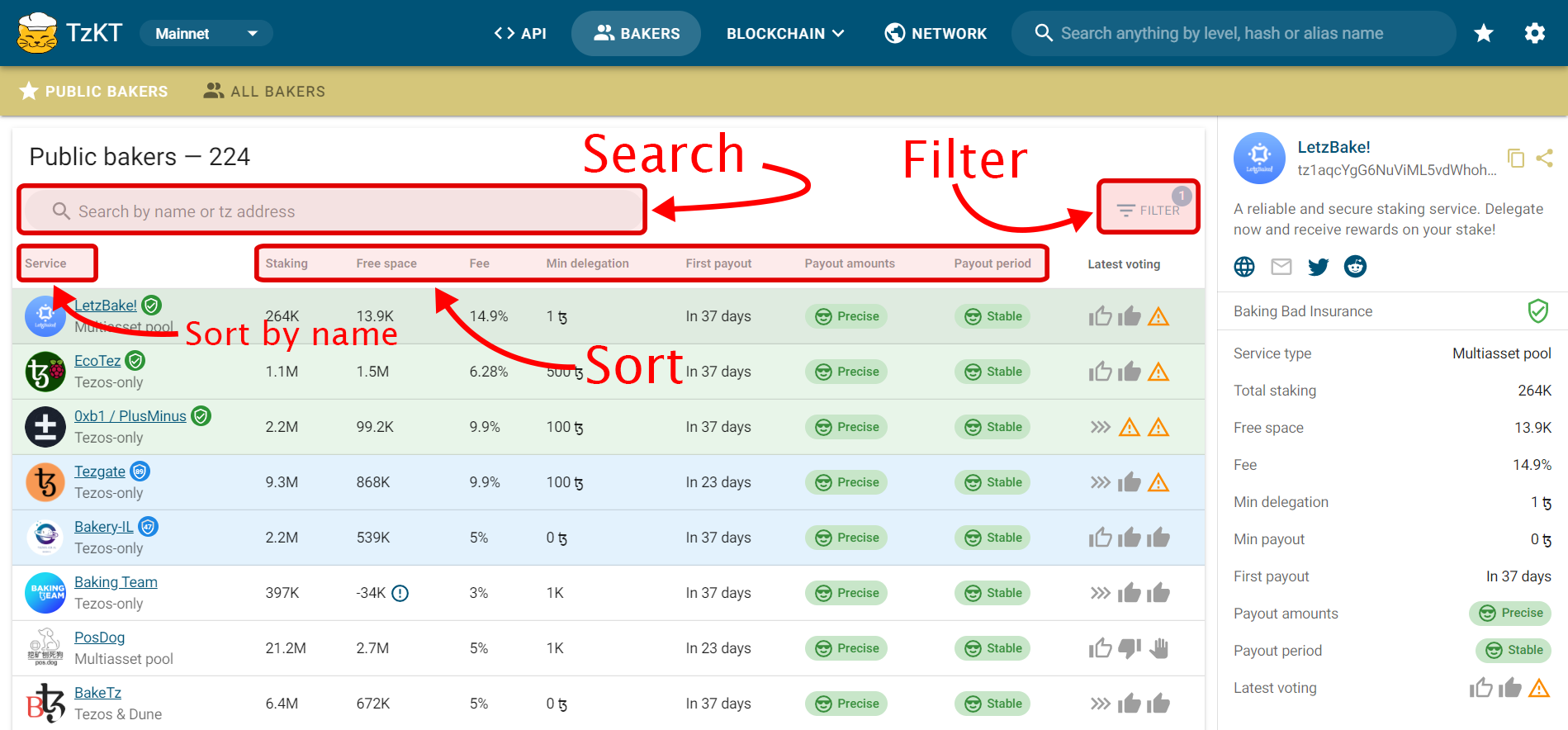The width and height of the screenshot is (1568, 730).
Task: Click the Baking Team avatar logo
Action: tap(45, 593)
